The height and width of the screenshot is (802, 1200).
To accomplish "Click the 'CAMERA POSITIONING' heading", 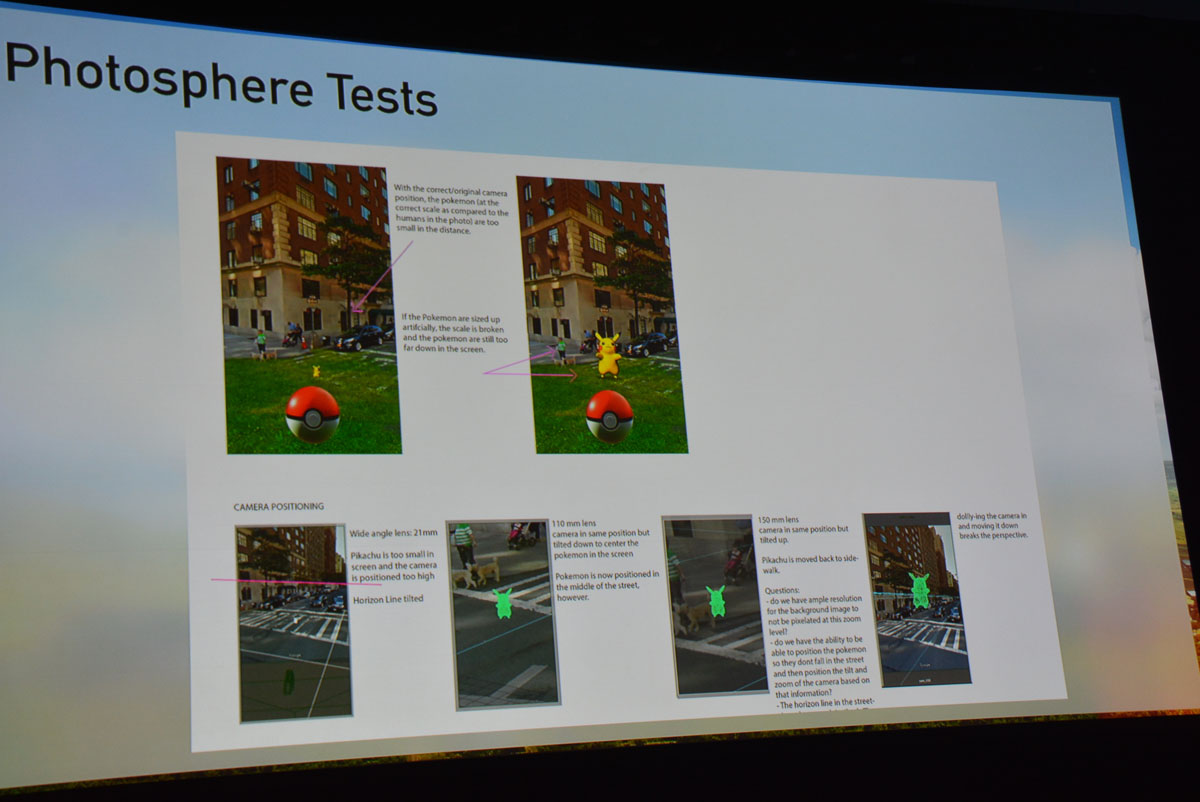I will (x=278, y=507).
